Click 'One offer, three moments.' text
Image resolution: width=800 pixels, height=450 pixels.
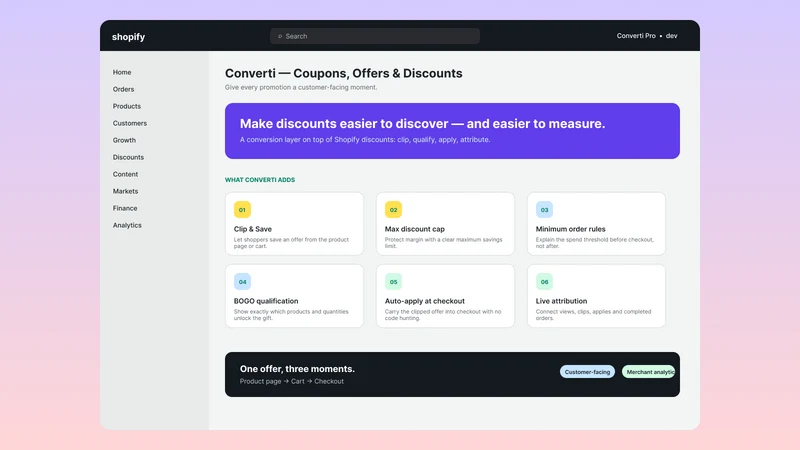(297, 369)
